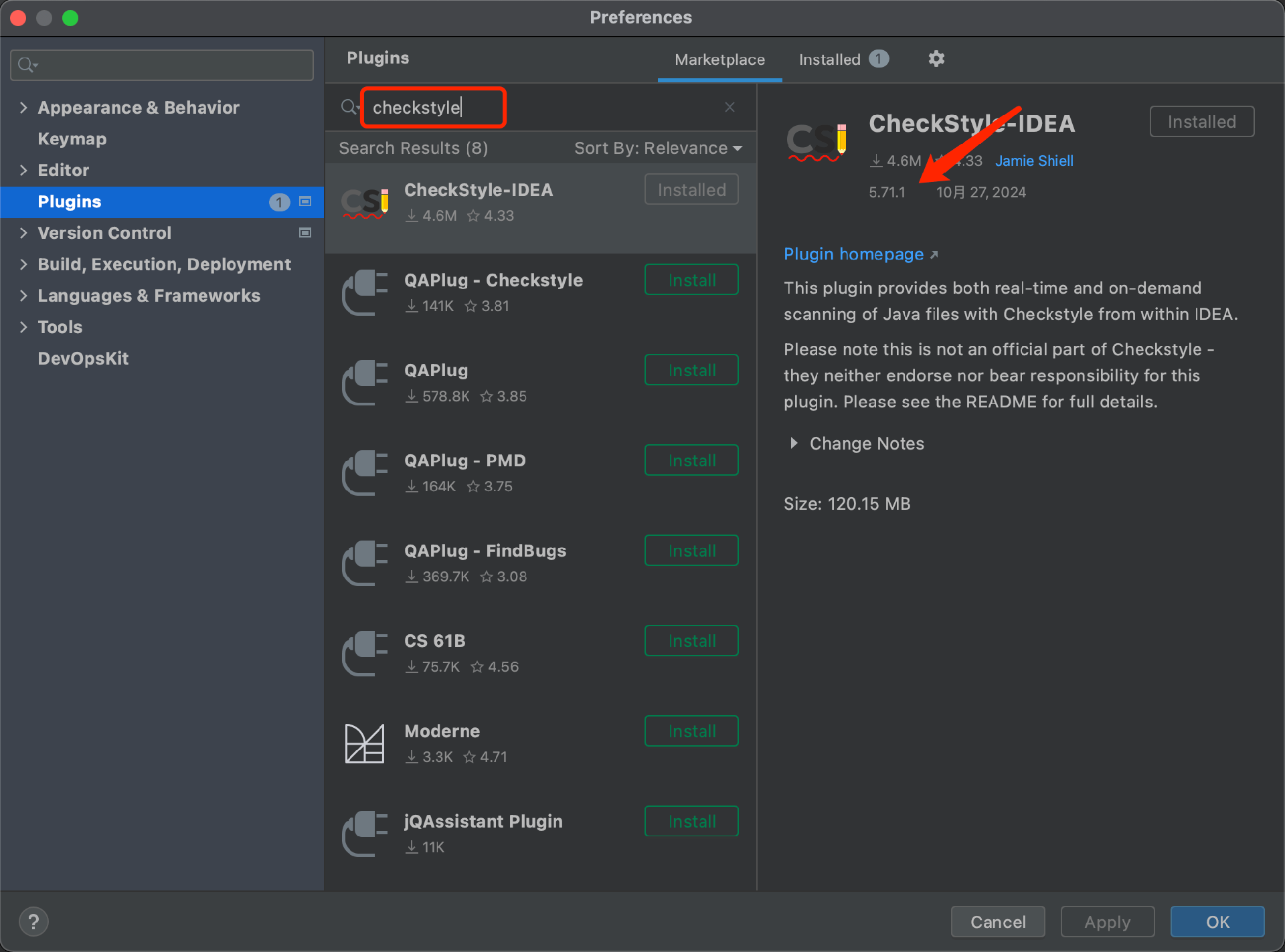Click the Moderne plugin logo icon

365,743
